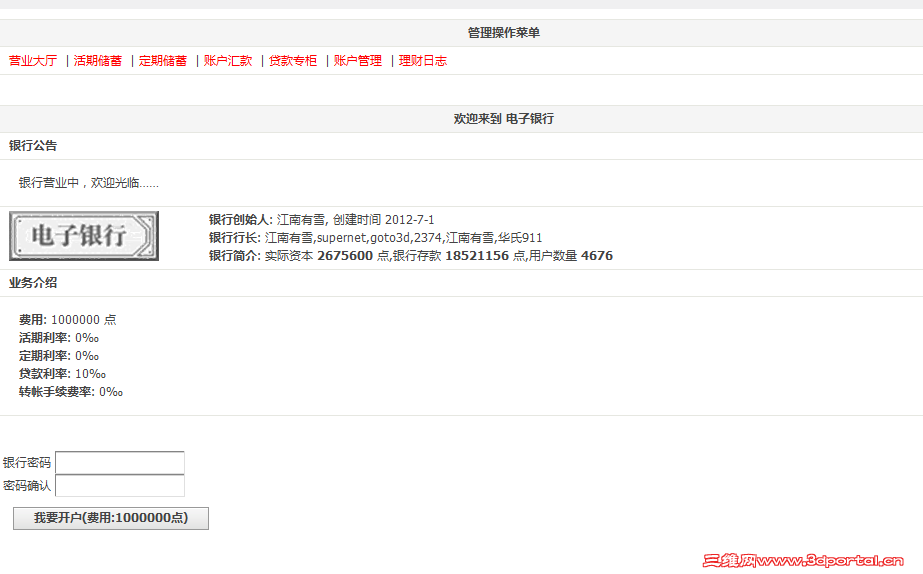The height and width of the screenshot is (574, 923).
Task: Click the 银行创始人 founder line
Action: coord(321,220)
